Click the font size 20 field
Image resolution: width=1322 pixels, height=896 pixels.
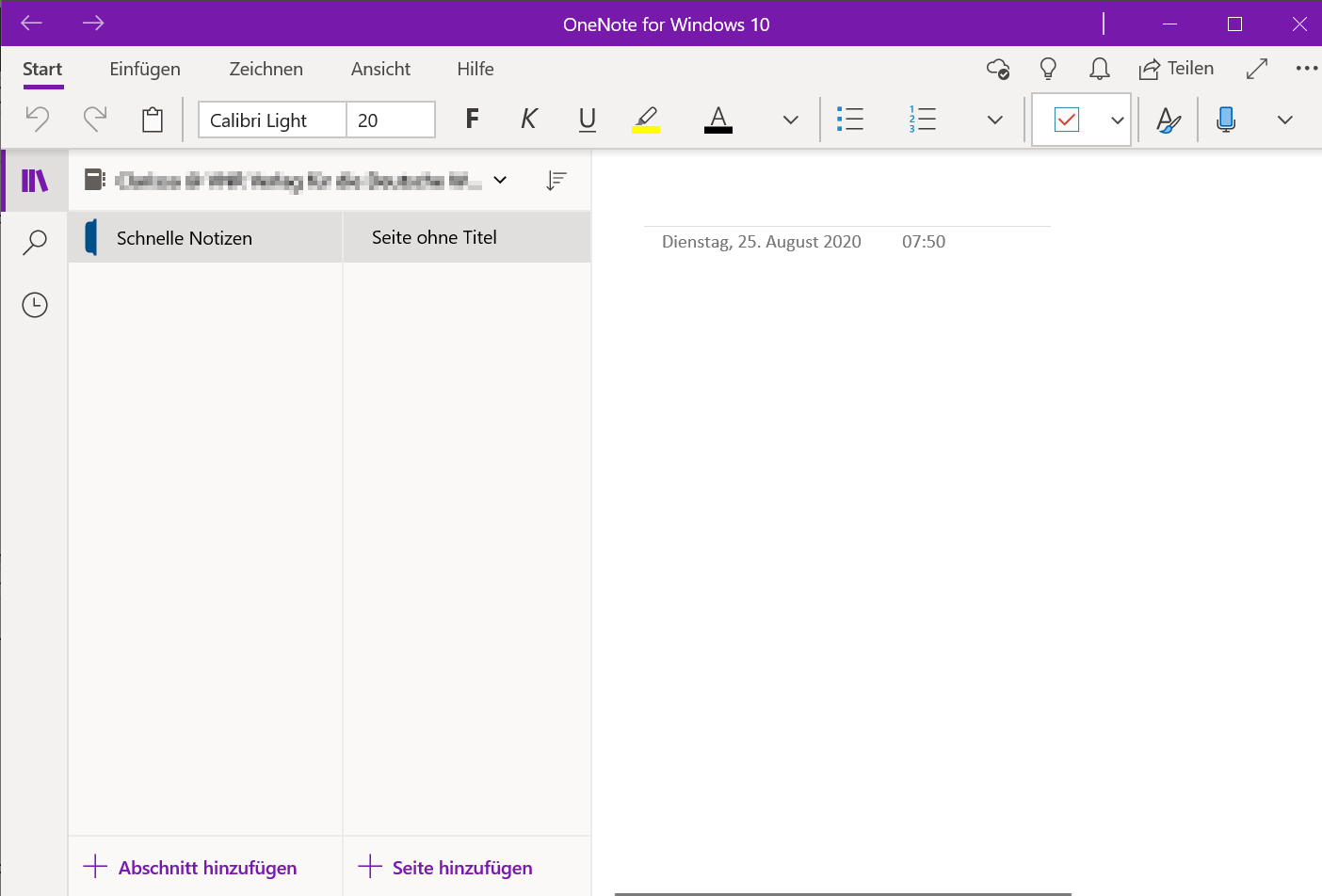coord(391,120)
